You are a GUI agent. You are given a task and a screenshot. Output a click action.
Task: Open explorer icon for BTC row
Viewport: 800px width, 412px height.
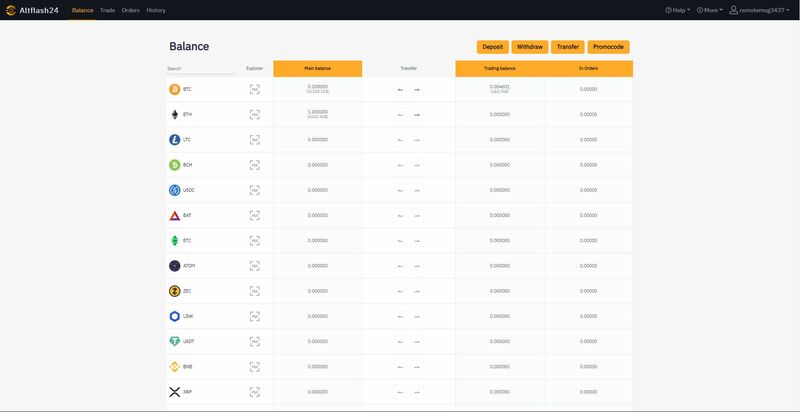pyautogui.click(x=255, y=89)
